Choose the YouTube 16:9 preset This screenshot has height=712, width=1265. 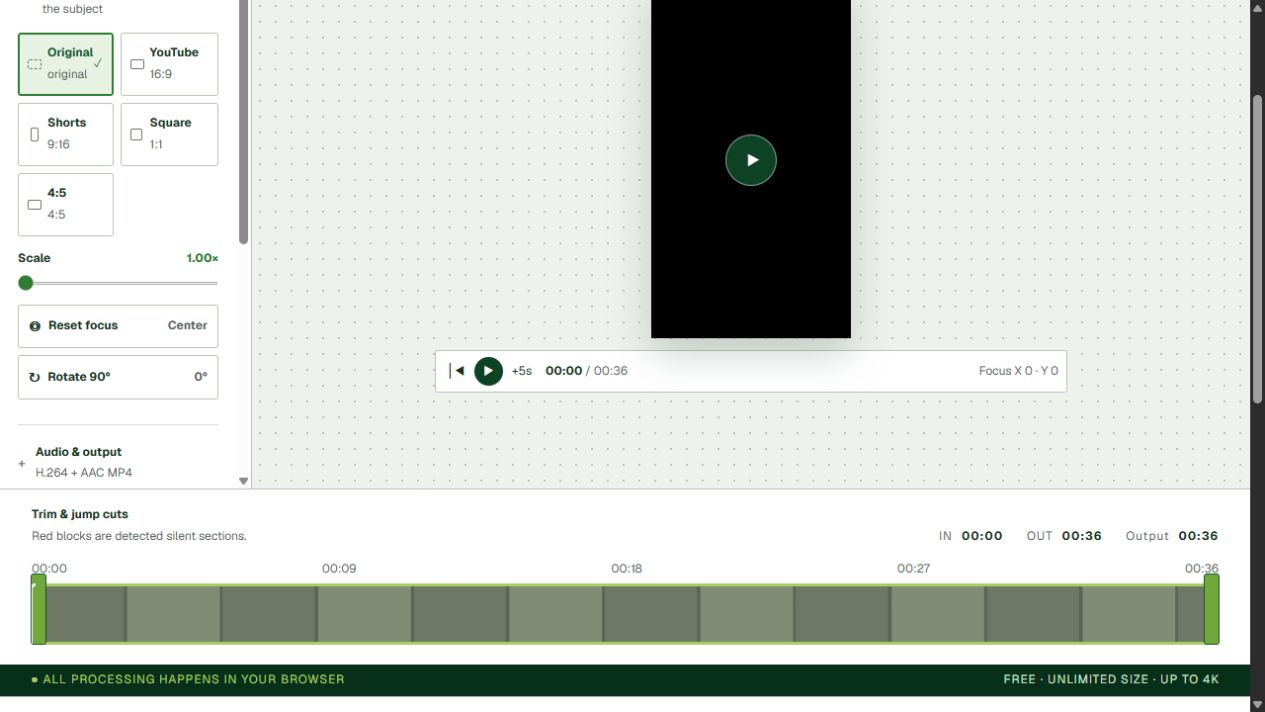(169, 64)
